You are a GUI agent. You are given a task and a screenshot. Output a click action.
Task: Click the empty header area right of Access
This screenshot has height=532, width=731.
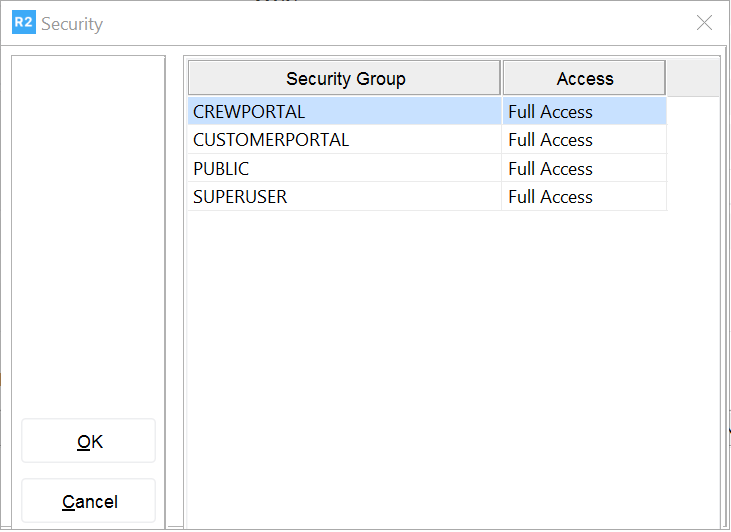[x=692, y=78]
